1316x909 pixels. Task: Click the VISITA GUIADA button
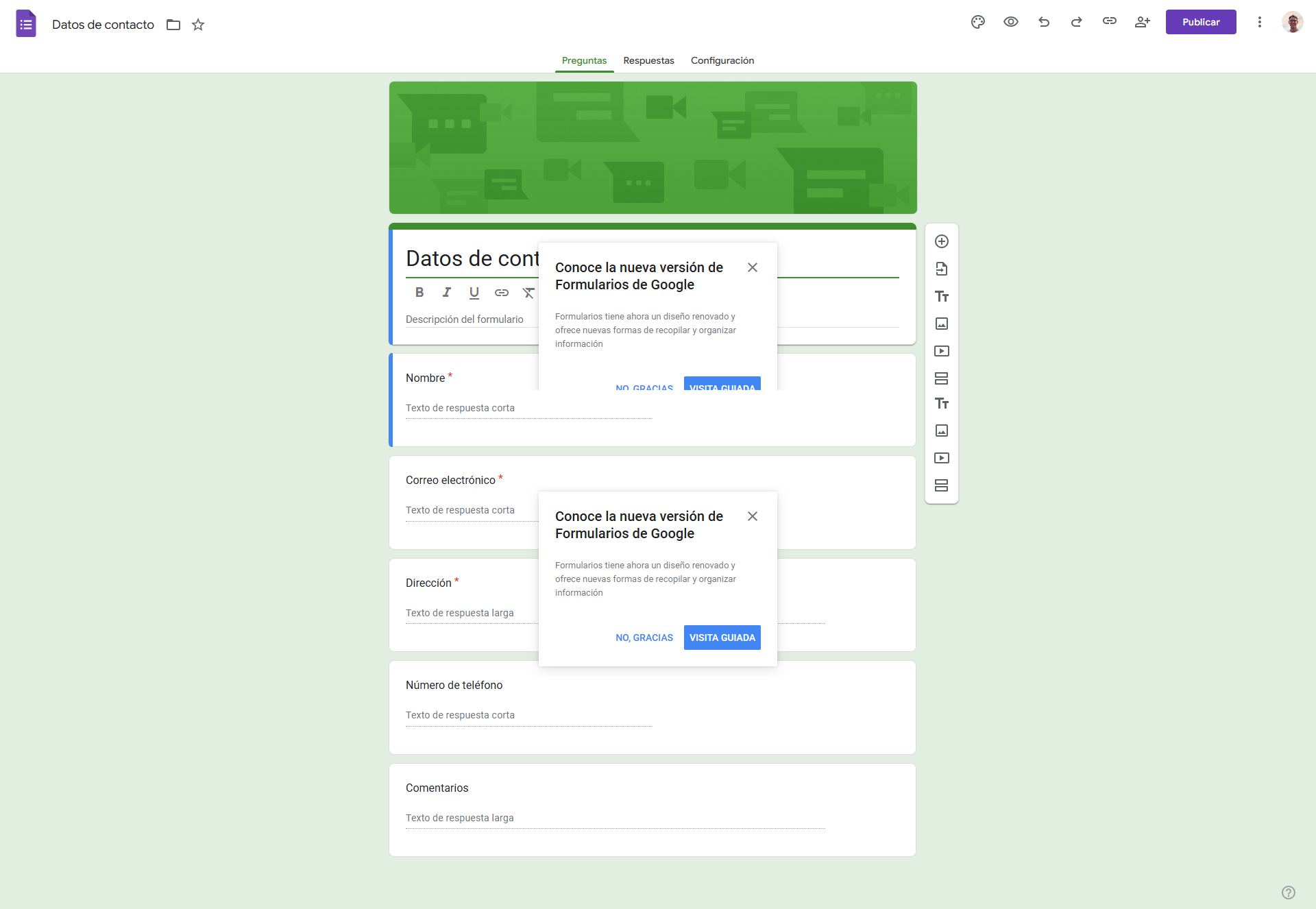[722, 638]
